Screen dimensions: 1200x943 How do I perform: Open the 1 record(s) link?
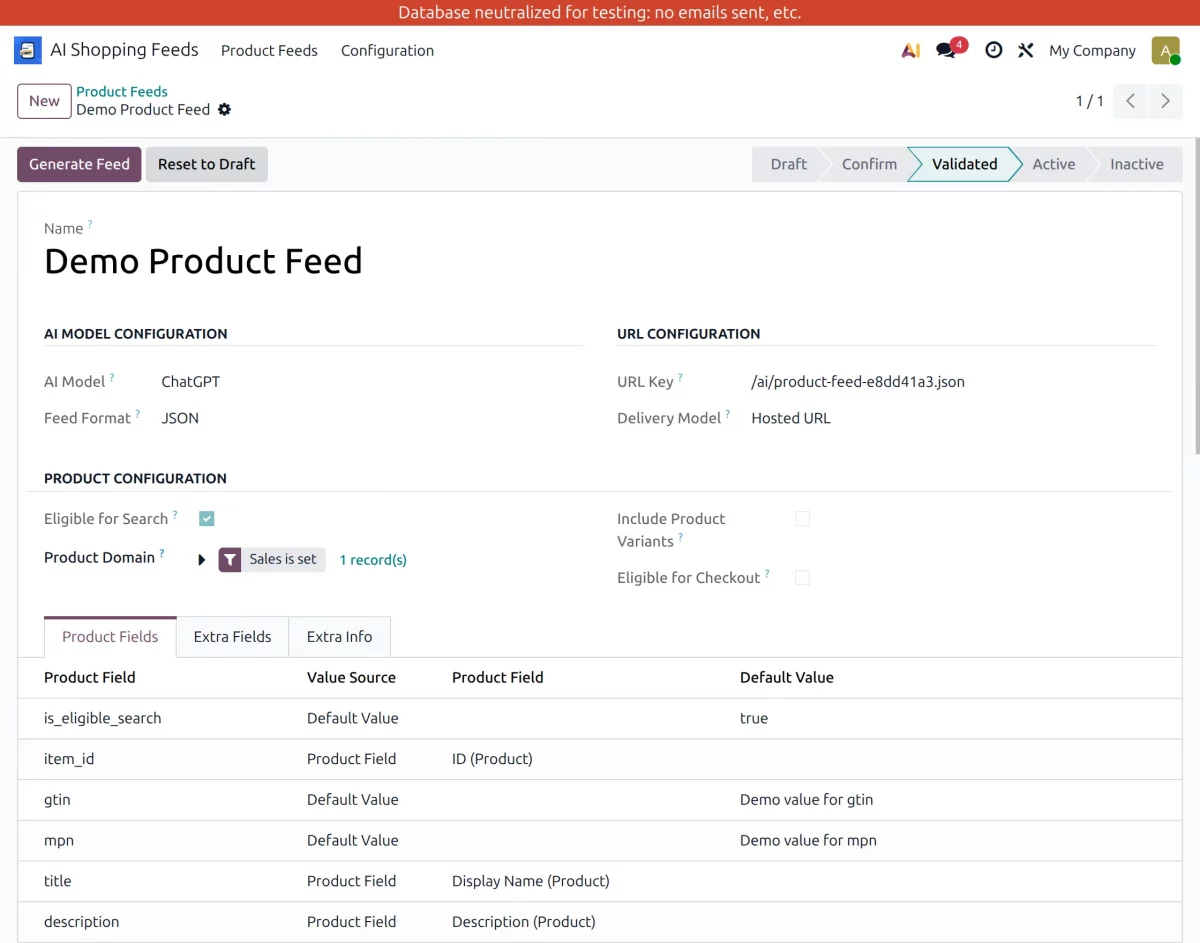[x=373, y=559]
